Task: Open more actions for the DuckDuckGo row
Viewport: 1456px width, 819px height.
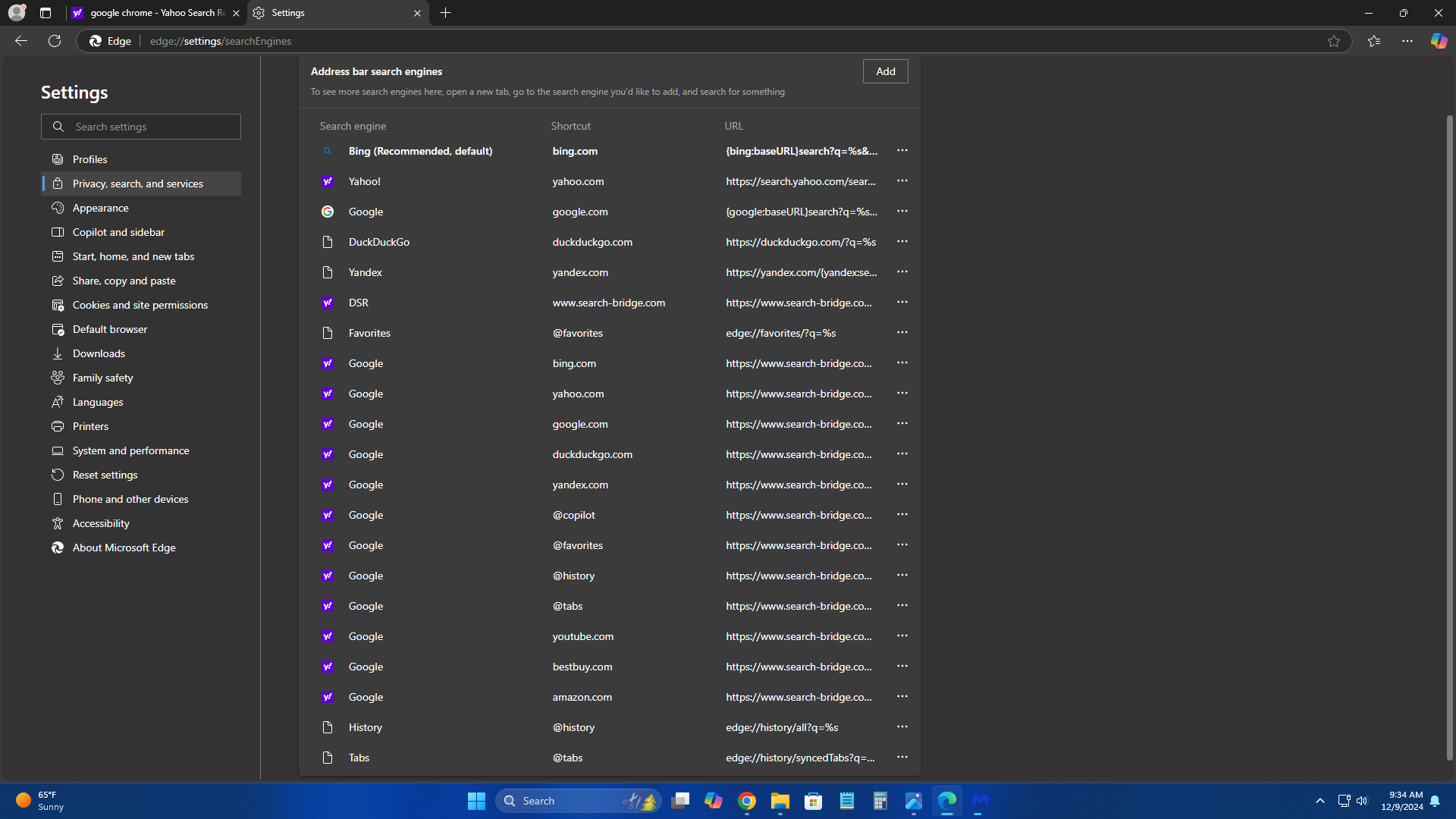Action: 902,241
